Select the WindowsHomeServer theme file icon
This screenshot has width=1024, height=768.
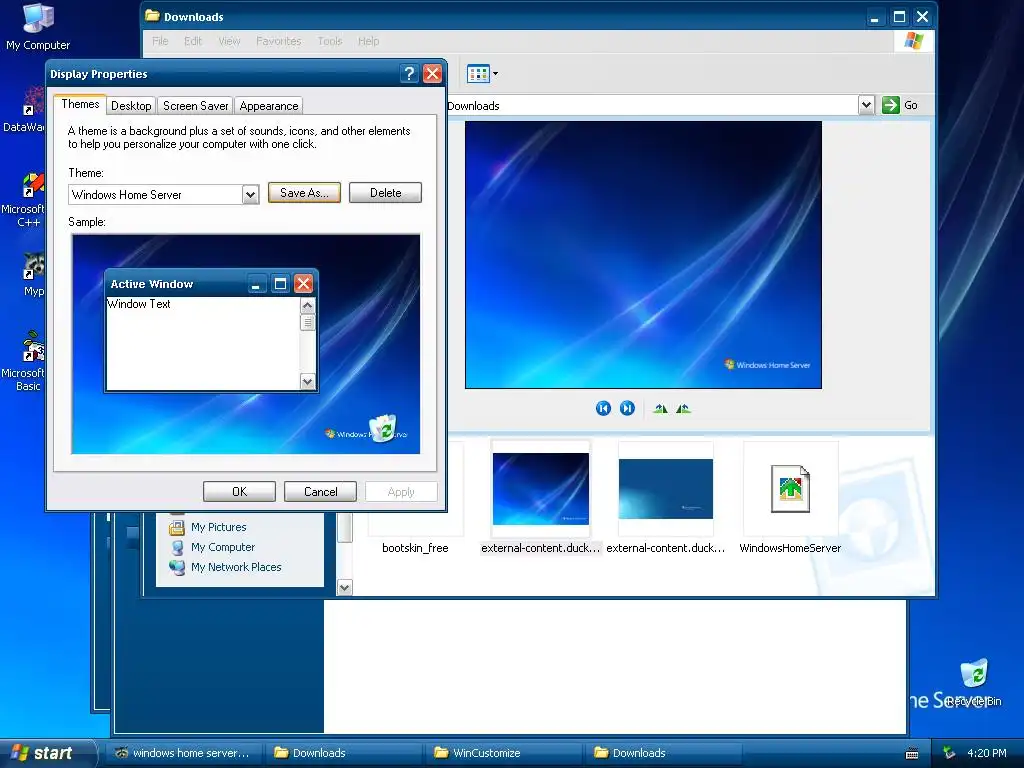point(790,488)
